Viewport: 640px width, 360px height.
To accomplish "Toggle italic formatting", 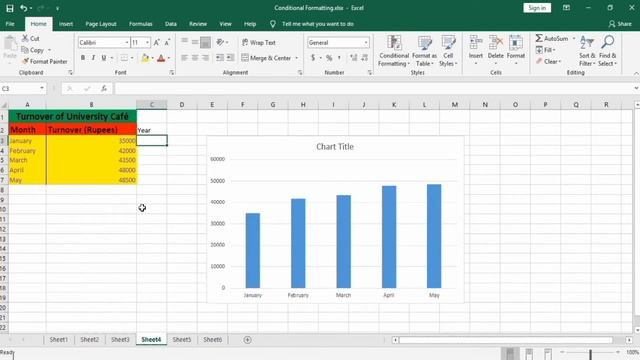I will pyautogui.click(x=93, y=58).
